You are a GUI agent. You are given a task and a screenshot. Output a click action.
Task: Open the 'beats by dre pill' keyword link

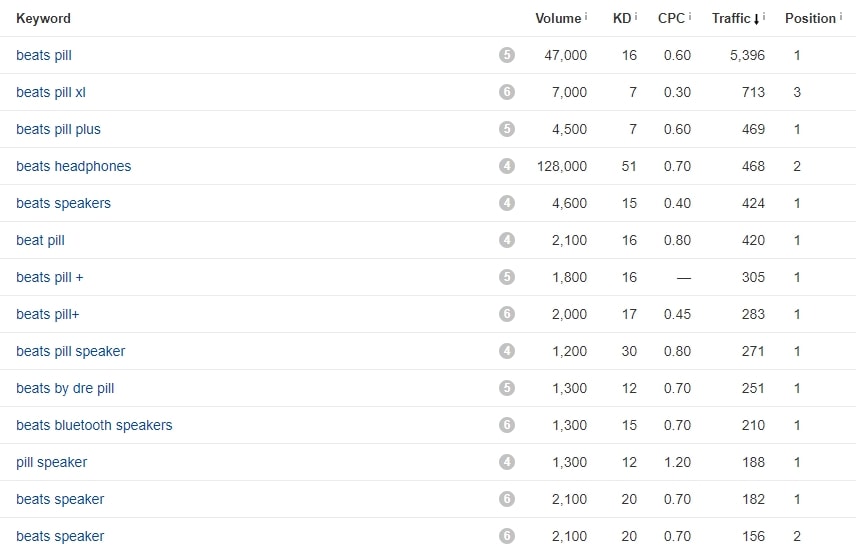pyautogui.click(x=65, y=388)
